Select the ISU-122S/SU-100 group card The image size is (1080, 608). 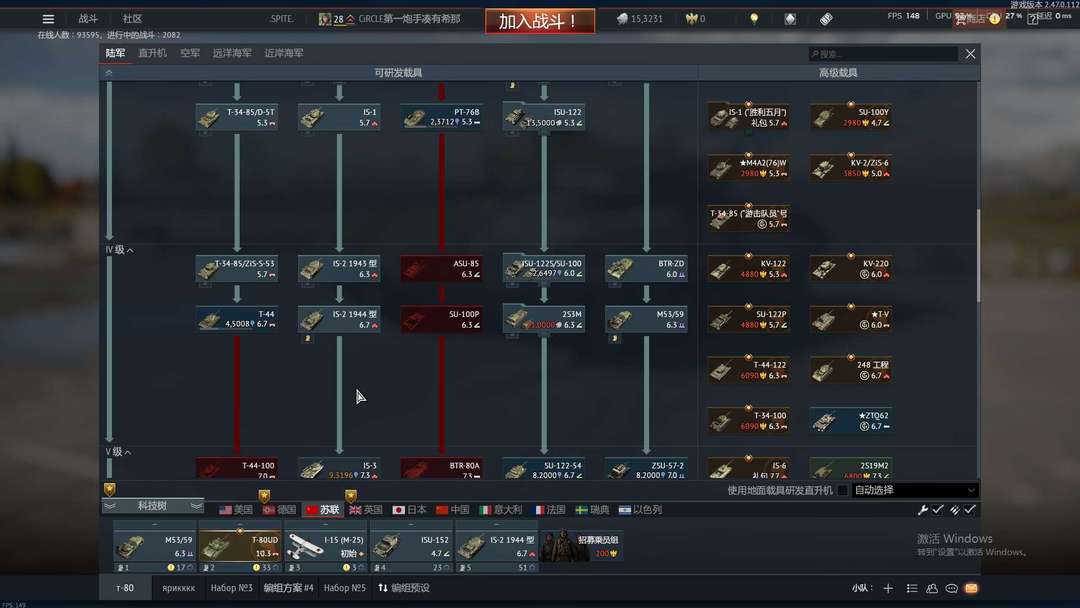[x=543, y=269]
